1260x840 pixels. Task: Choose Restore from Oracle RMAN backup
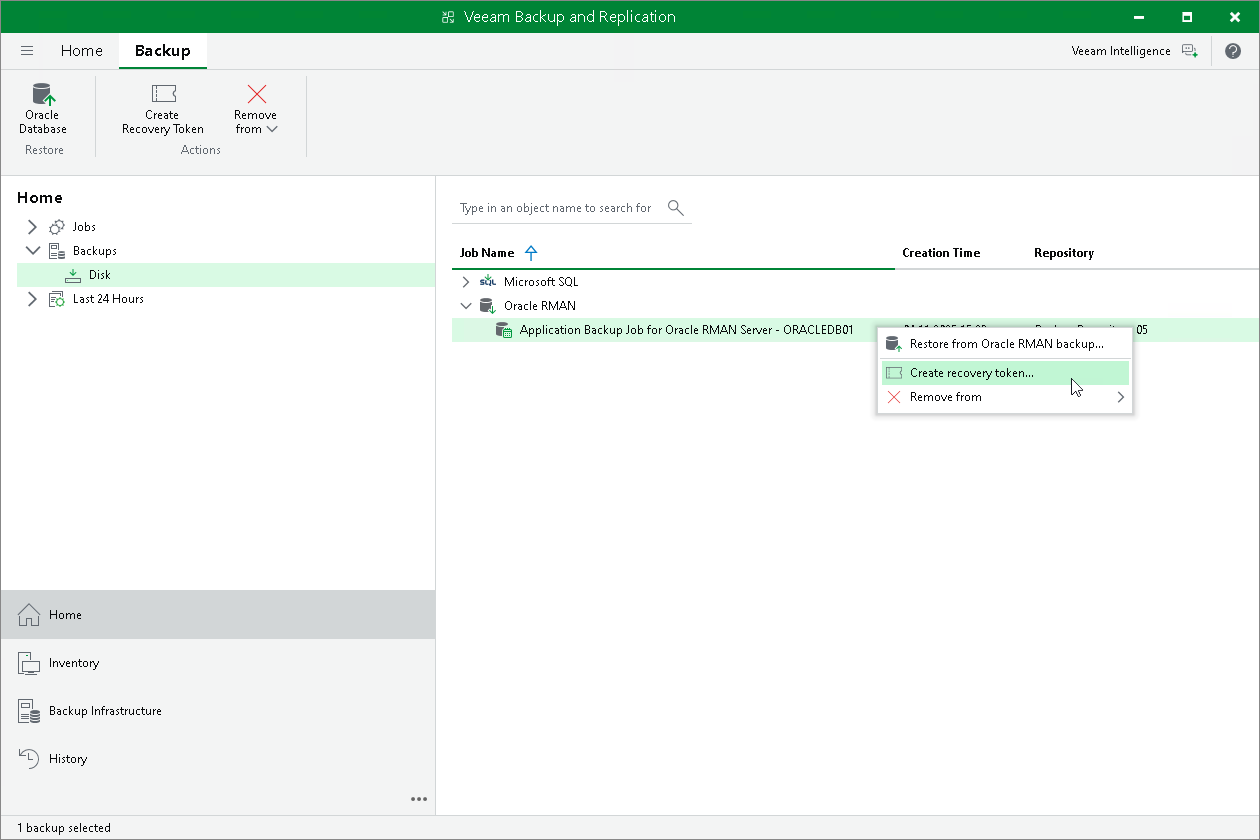[1005, 344]
